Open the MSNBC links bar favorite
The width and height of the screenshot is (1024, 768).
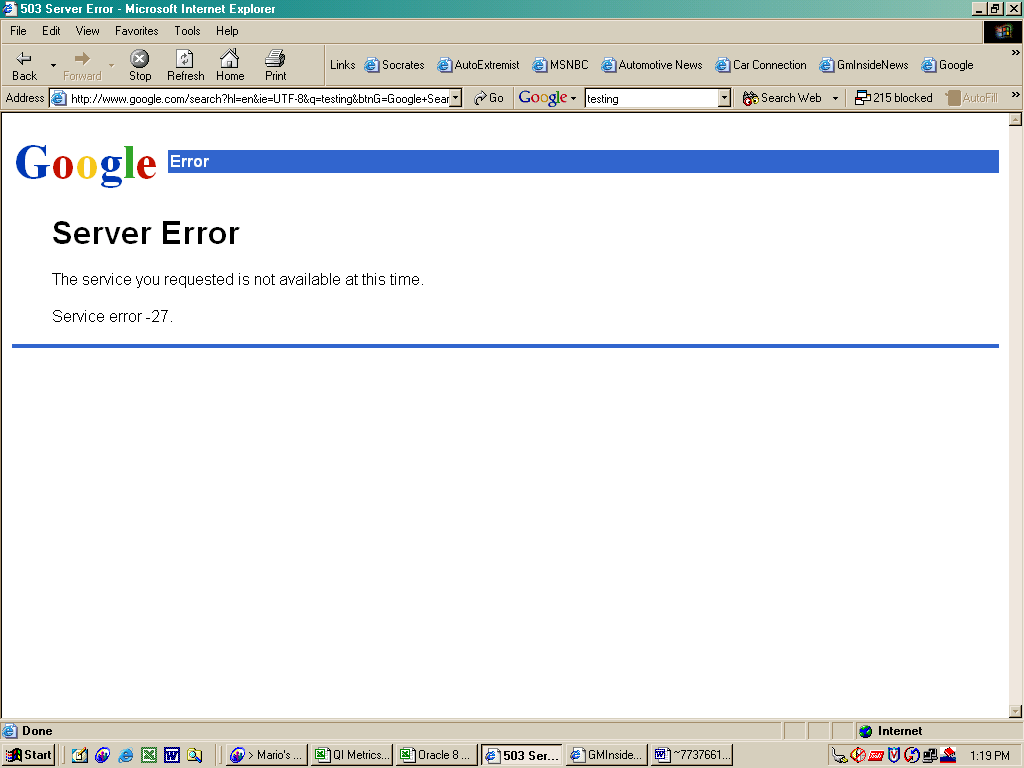click(x=560, y=65)
